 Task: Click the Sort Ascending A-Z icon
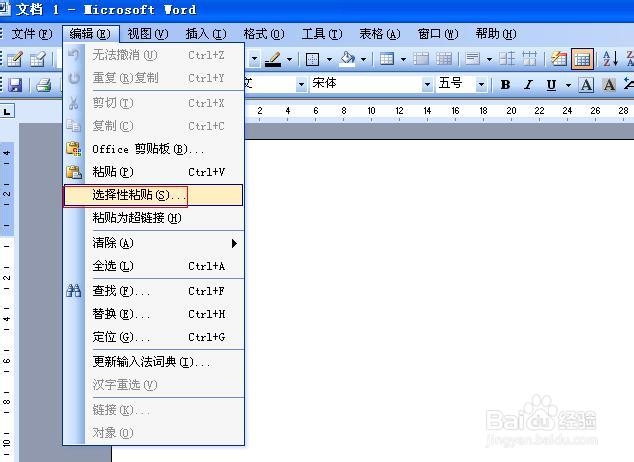point(610,59)
